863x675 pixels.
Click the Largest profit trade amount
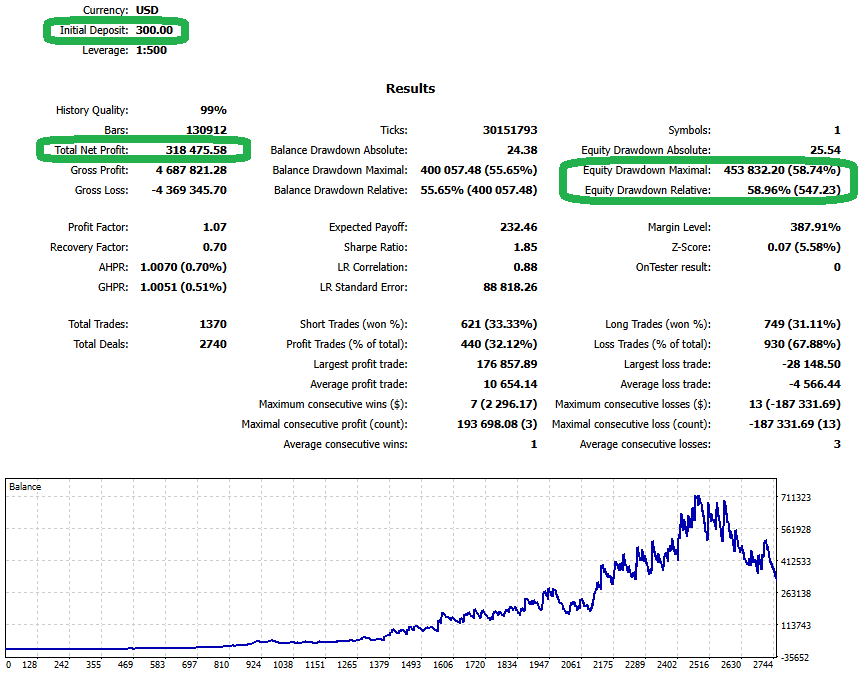504,364
